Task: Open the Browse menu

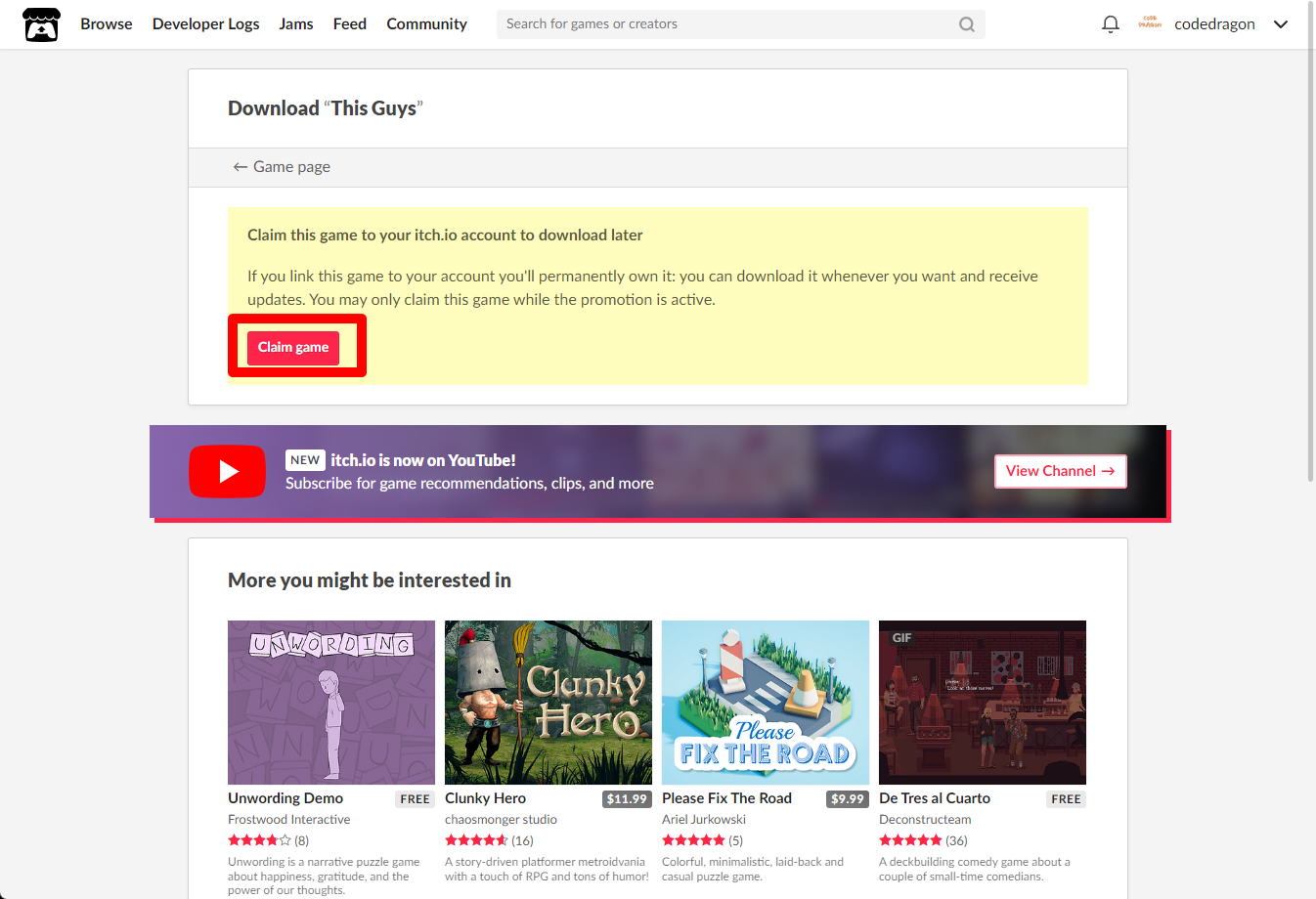Action: tap(107, 24)
